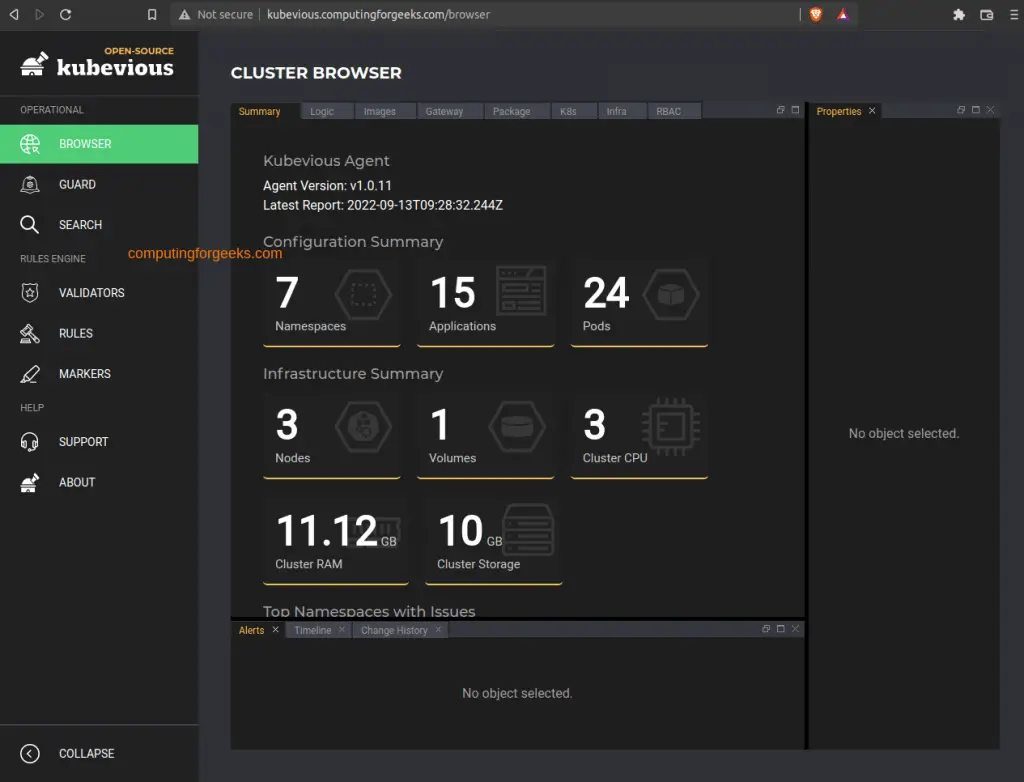Click the Browser globe icon
This screenshot has height=782, width=1024.
tap(29, 144)
